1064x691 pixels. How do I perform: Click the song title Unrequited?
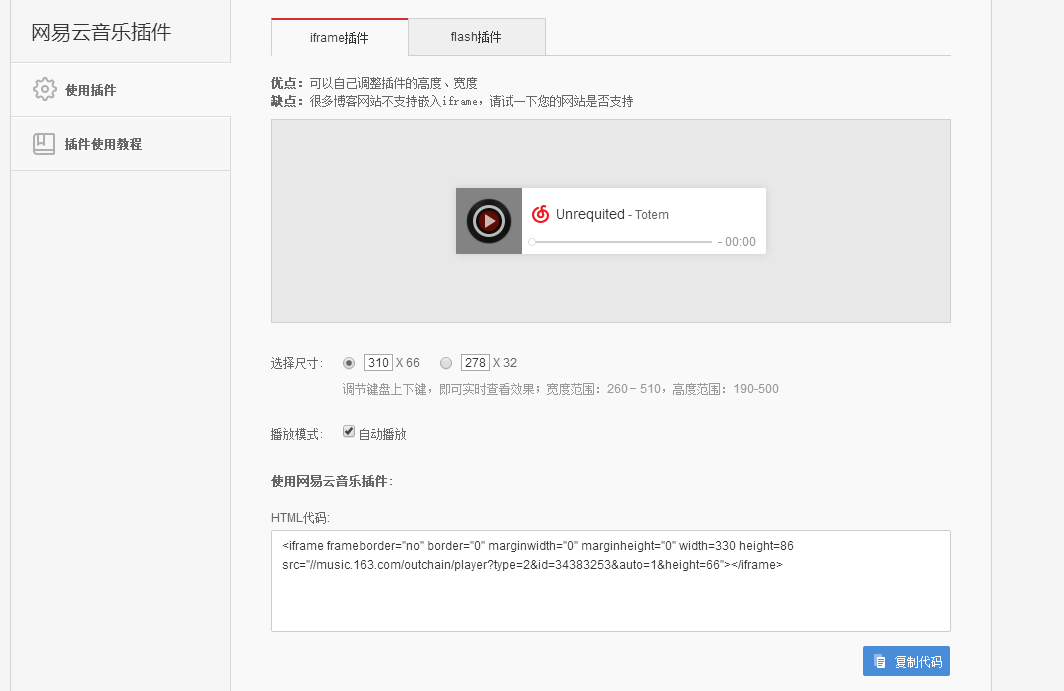(590, 214)
